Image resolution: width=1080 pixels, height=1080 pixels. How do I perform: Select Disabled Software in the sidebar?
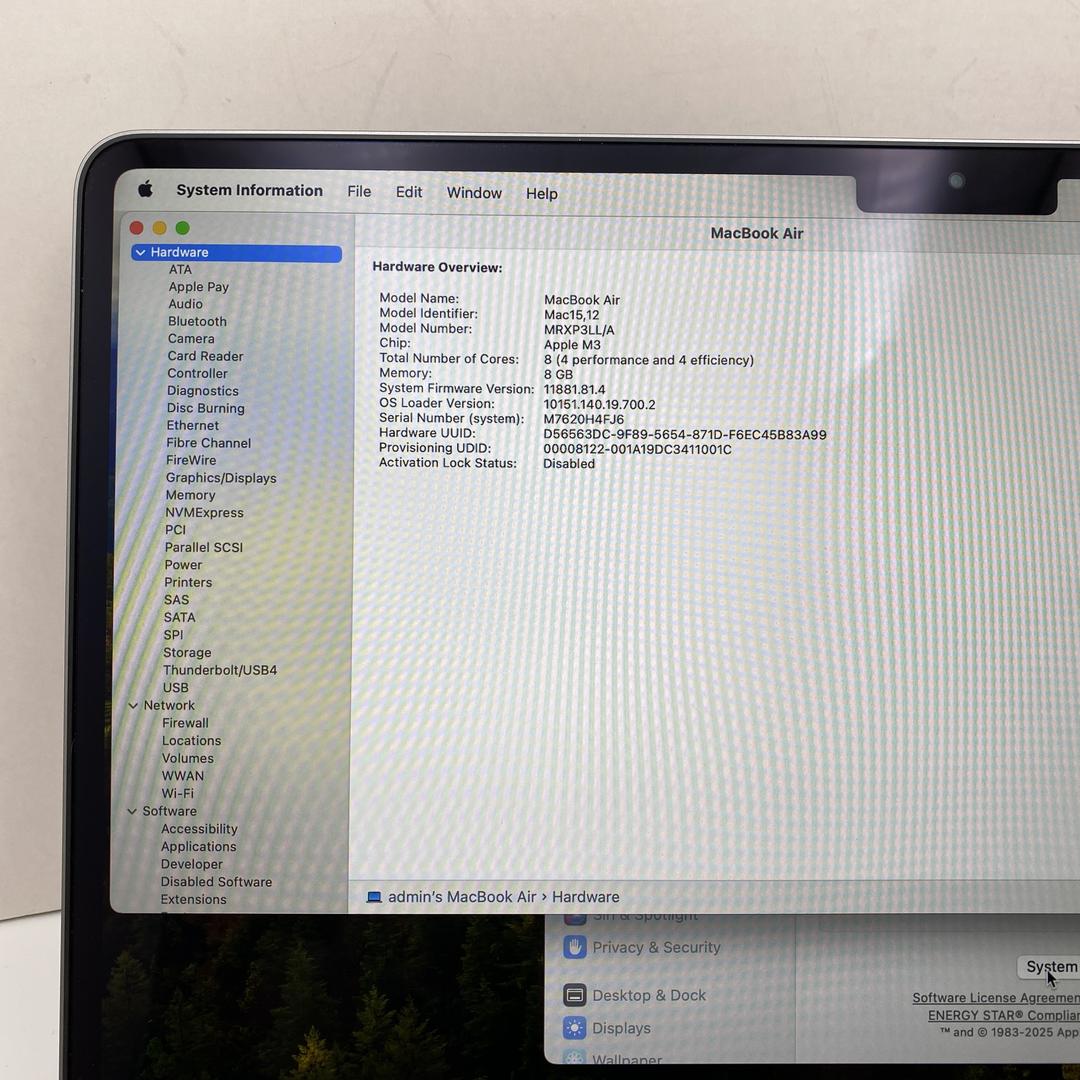[x=216, y=882]
